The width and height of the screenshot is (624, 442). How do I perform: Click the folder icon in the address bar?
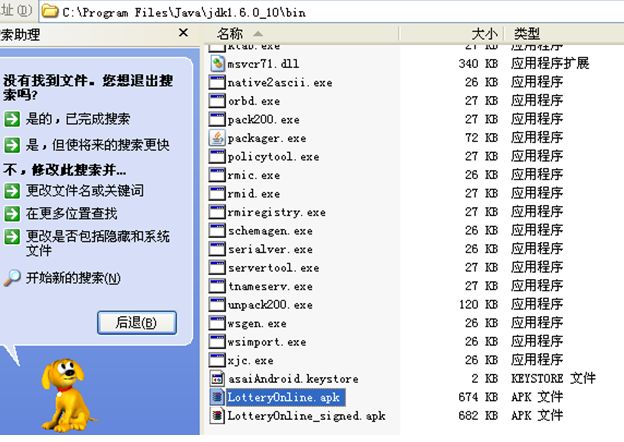pos(50,12)
